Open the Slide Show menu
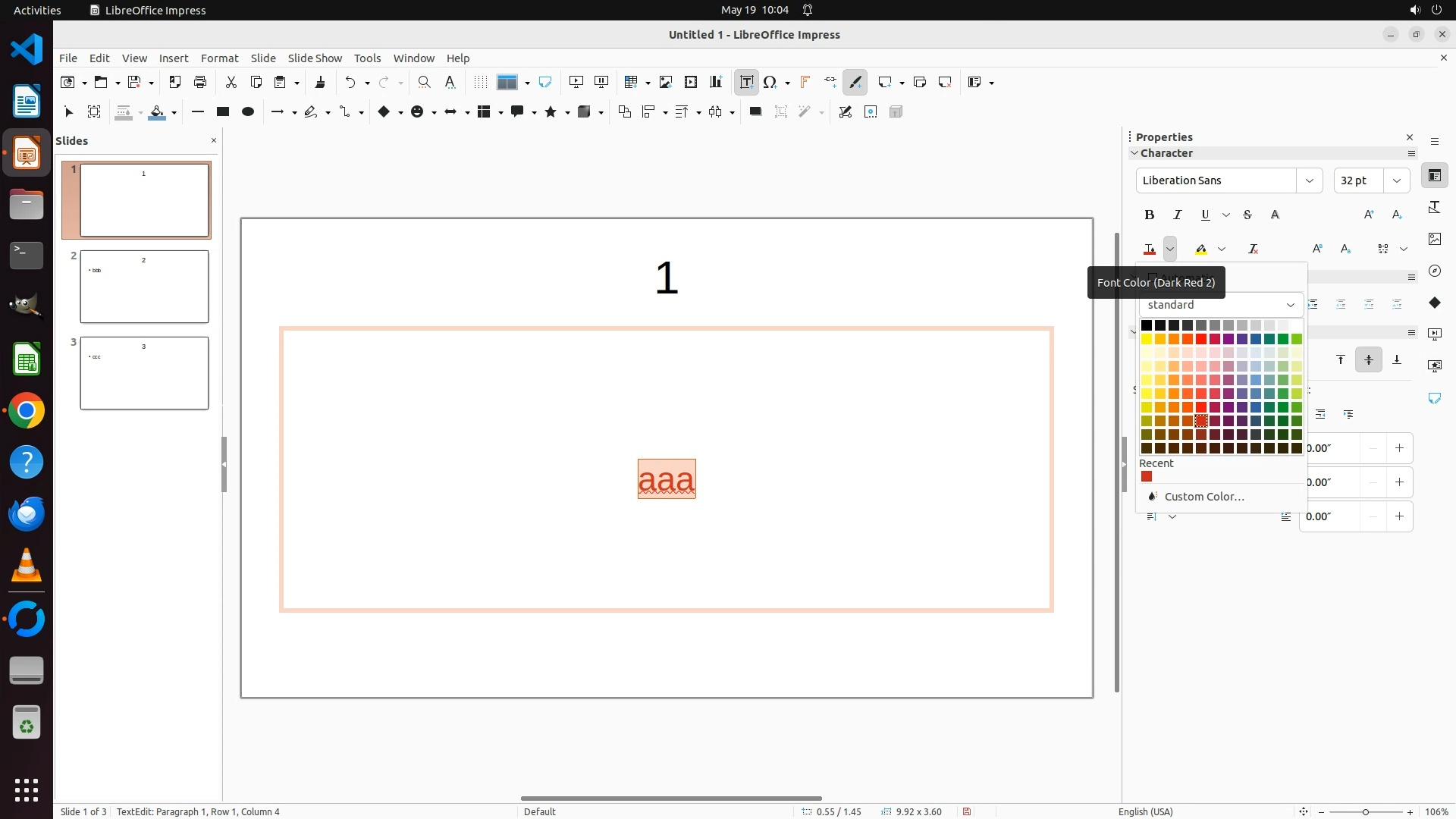Image resolution: width=1456 pixels, height=819 pixels. (315, 58)
